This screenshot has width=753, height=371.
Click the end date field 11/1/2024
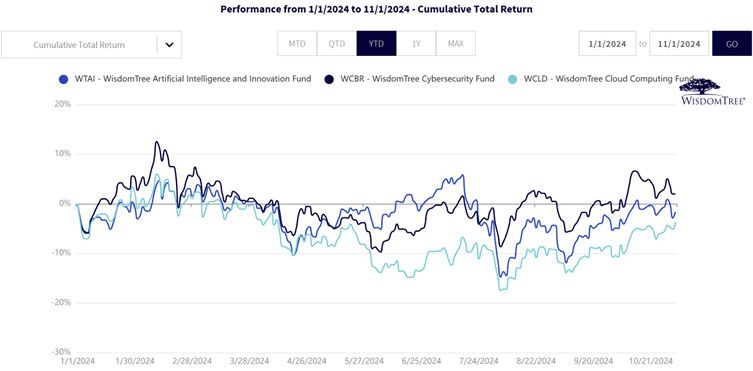(x=679, y=44)
